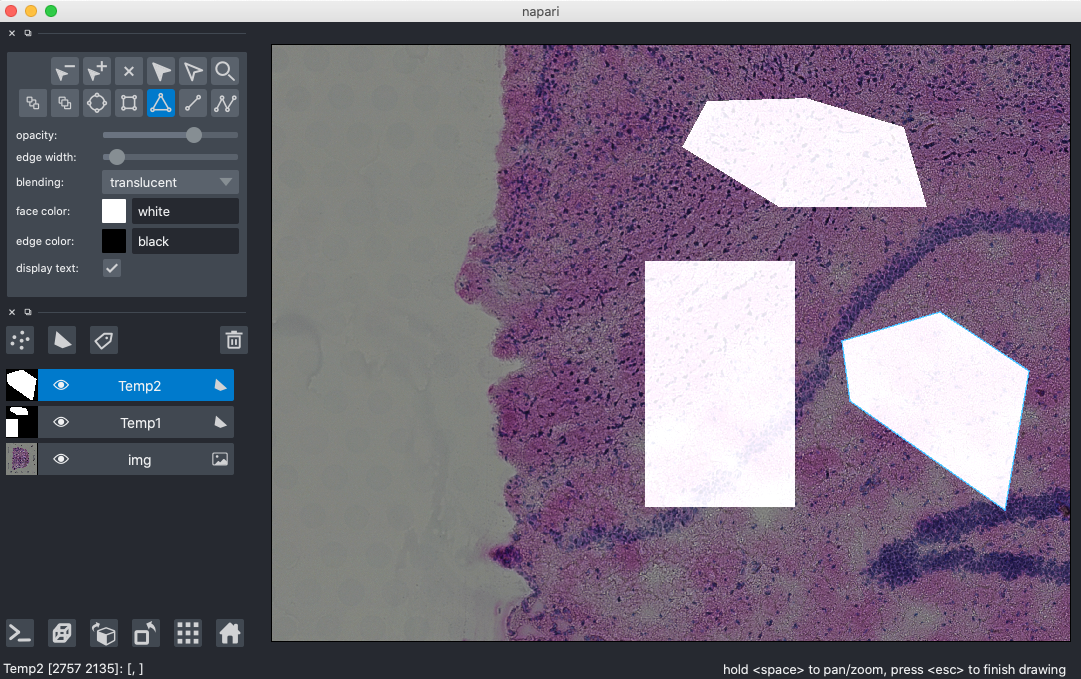
Task: Select the Temp2 layer
Action: [x=137, y=385]
